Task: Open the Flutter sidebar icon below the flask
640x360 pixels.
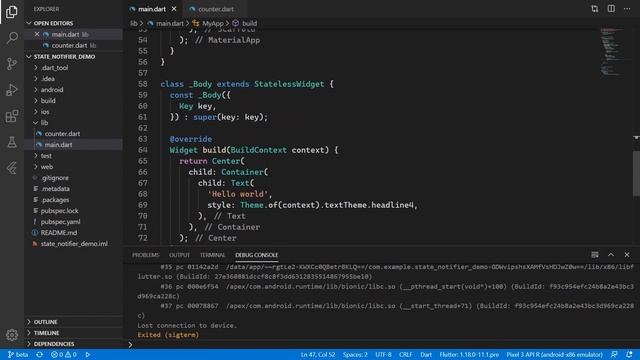Action: [x=12, y=168]
